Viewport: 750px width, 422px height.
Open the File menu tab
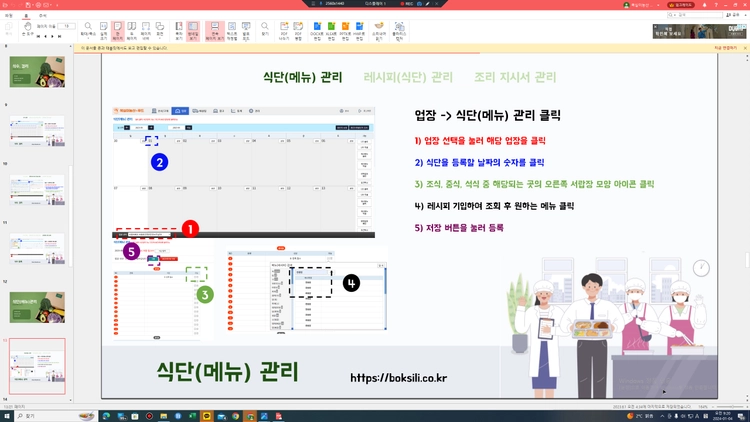pos(9,15)
